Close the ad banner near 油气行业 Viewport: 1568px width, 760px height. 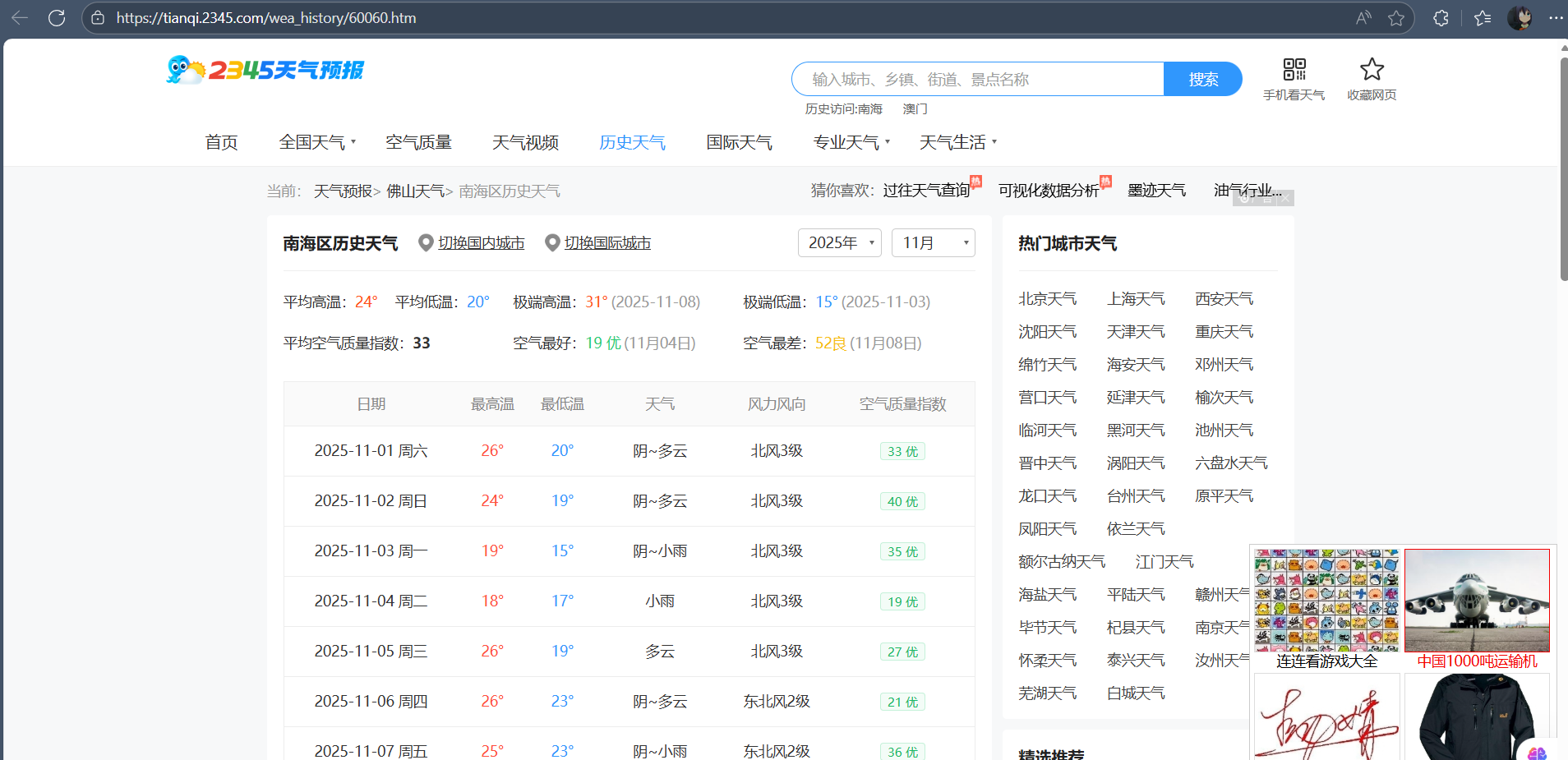tap(1284, 198)
